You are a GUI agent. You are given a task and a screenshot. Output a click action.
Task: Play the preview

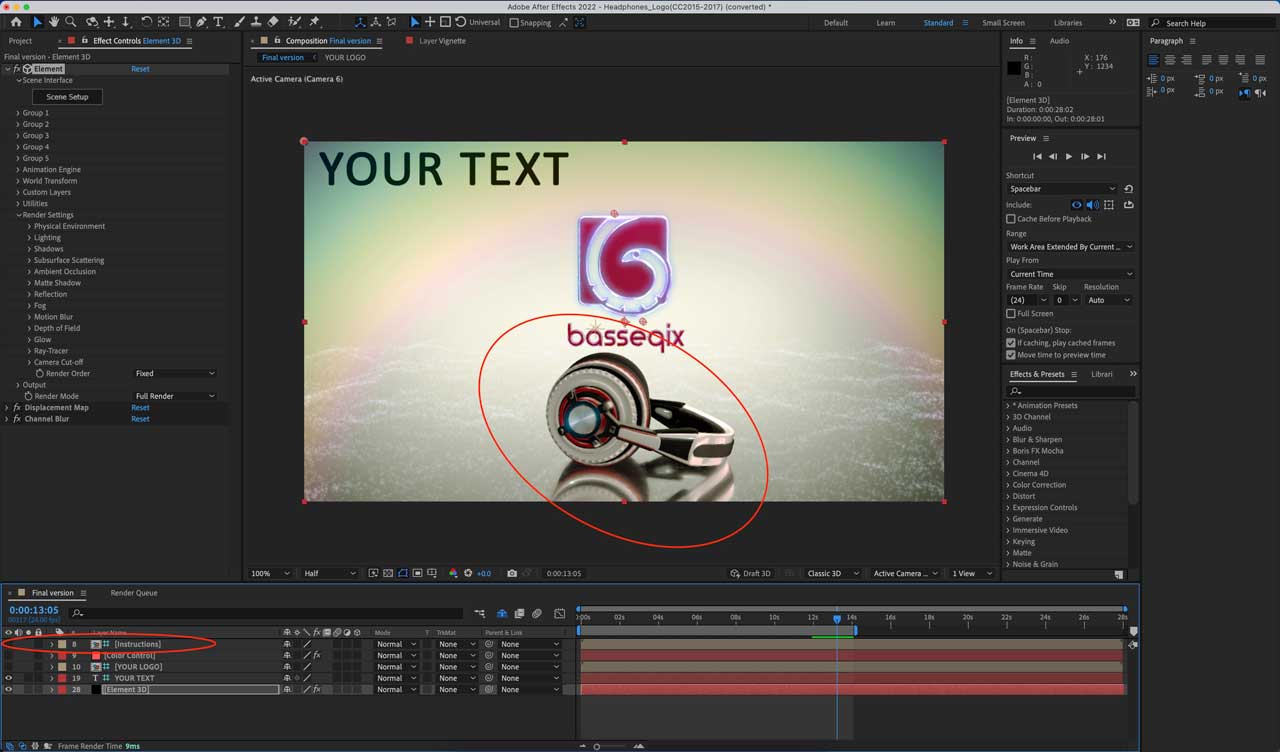click(x=1069, y=157)
